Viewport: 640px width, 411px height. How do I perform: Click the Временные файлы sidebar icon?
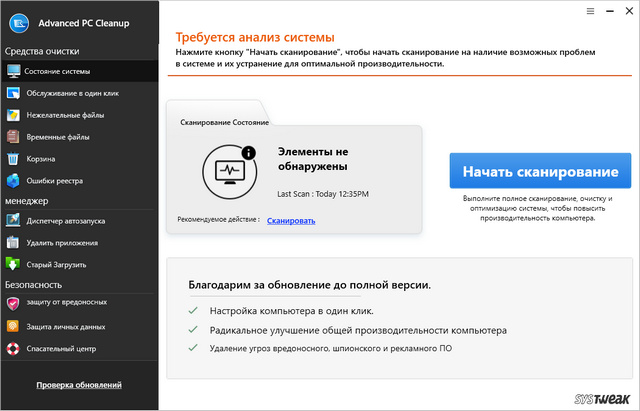pyautogui.click(x=13, y=137)
